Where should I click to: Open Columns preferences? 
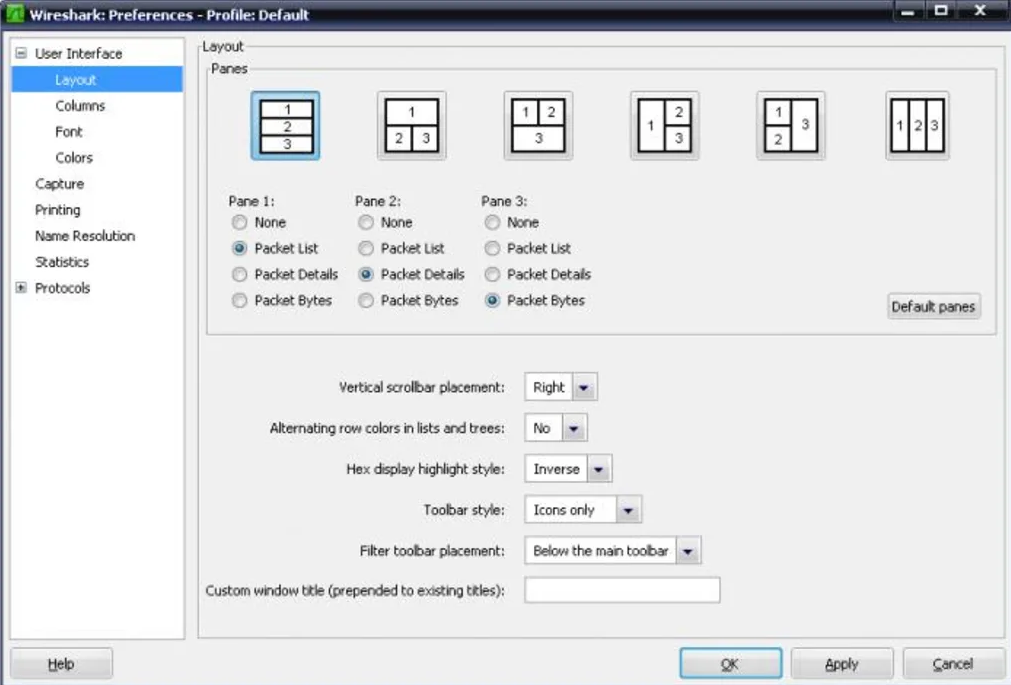click(x=80, y=106)
